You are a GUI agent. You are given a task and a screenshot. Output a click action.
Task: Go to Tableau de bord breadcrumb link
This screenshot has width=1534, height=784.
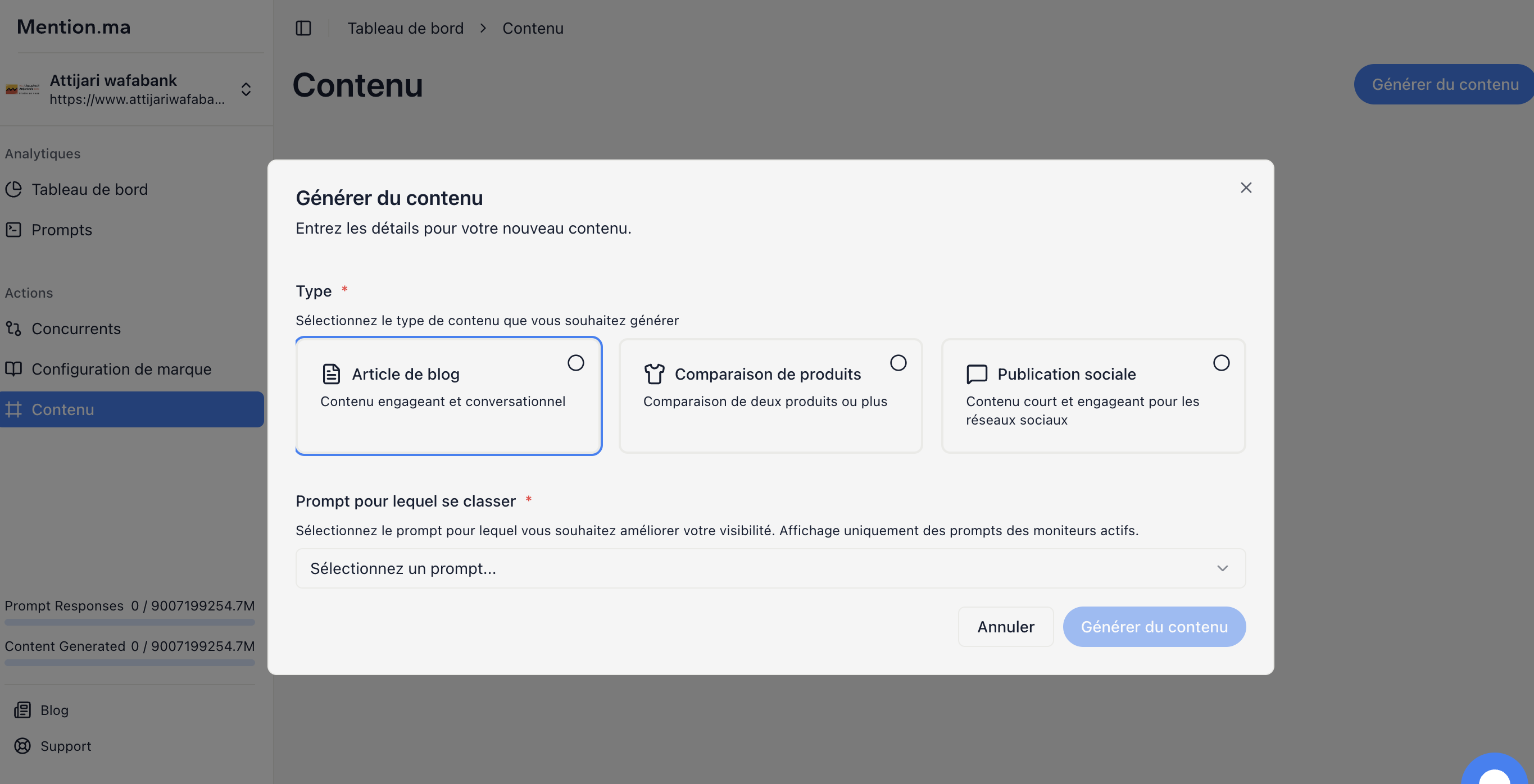(x=405, y=28)
